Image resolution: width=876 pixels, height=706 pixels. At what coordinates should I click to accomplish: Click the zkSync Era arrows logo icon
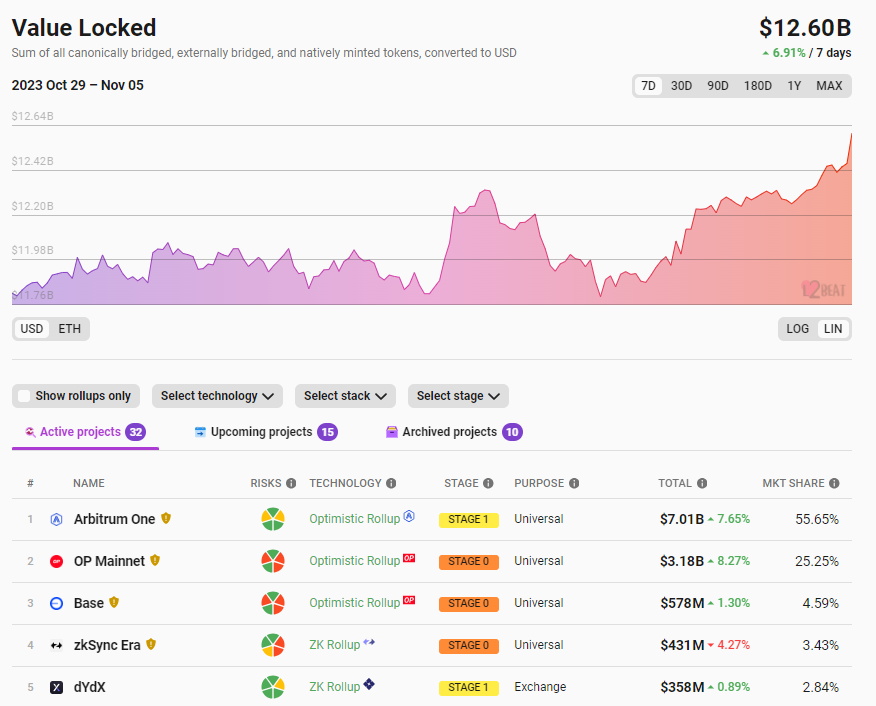pos(57,645)
